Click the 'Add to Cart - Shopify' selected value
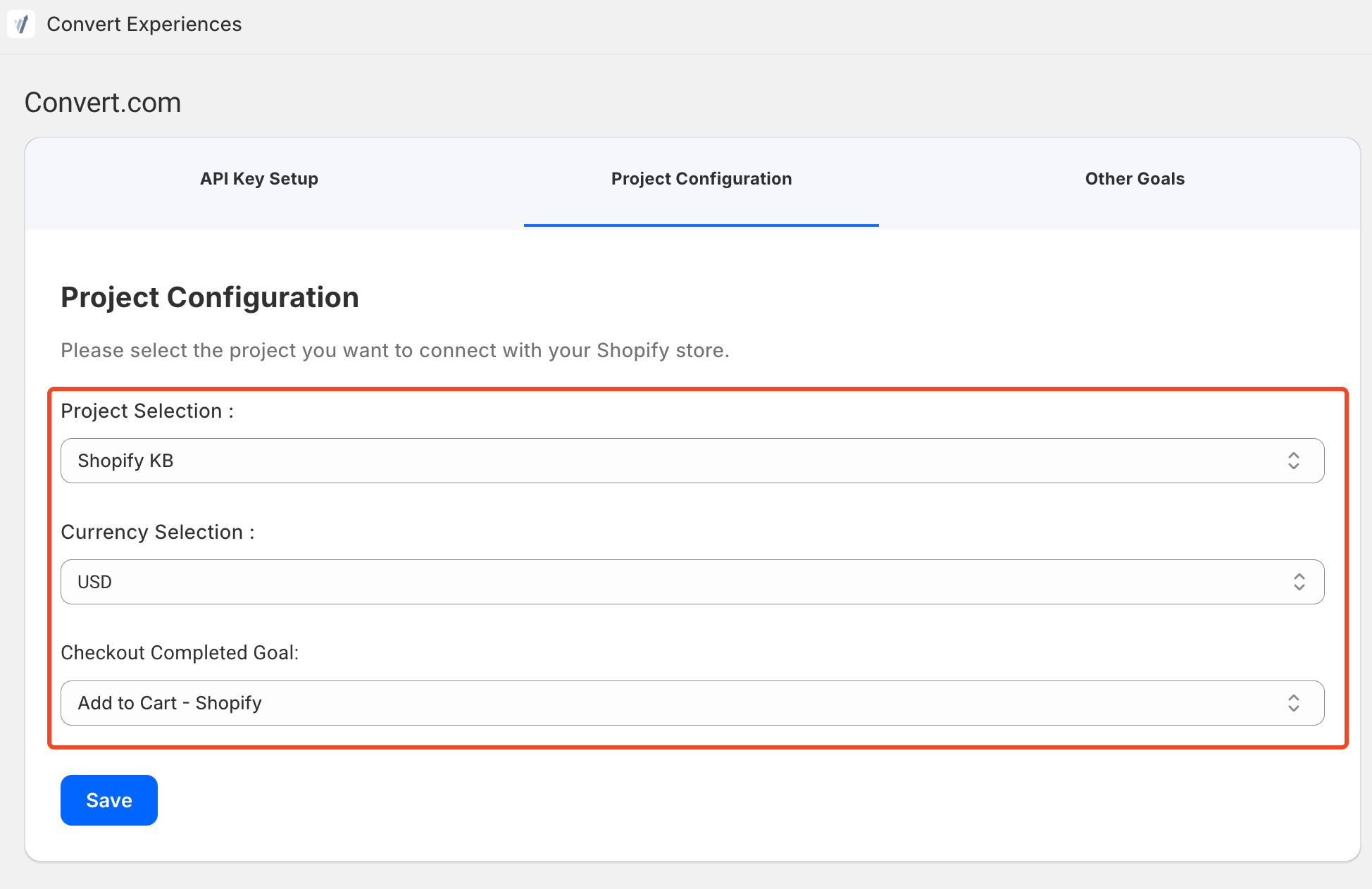The image size is (1372, 889). click(x=170, y=703)
